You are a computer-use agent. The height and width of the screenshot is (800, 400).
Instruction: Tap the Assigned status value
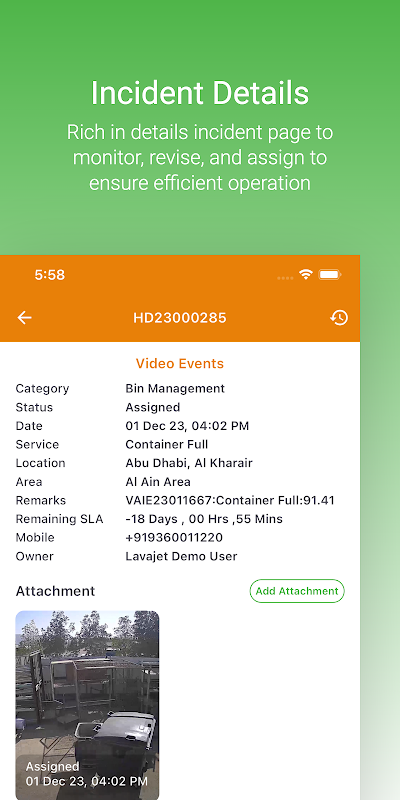click(153, 407)
